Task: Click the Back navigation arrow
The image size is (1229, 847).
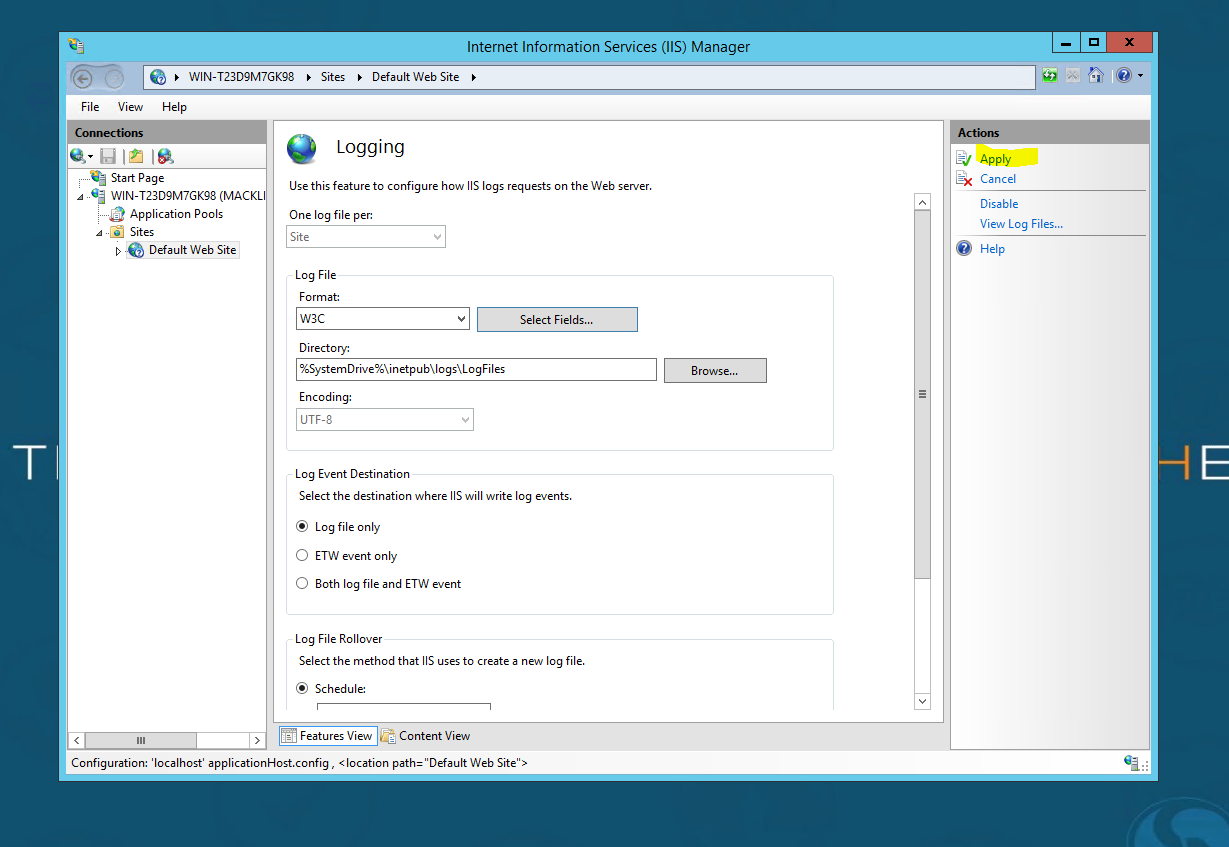Action: click(x=83, y=78)
